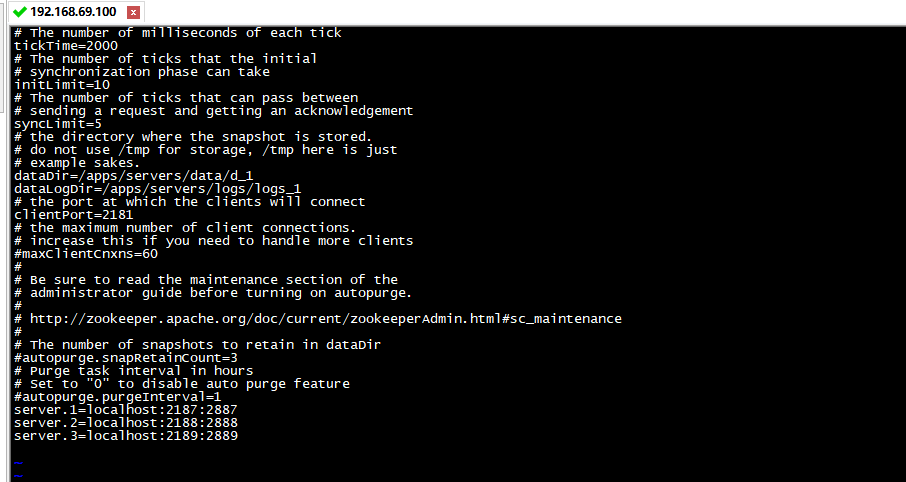Select the 192.168.69.100 session tab
The image size is (906, 482).
[x=72, y=12]
